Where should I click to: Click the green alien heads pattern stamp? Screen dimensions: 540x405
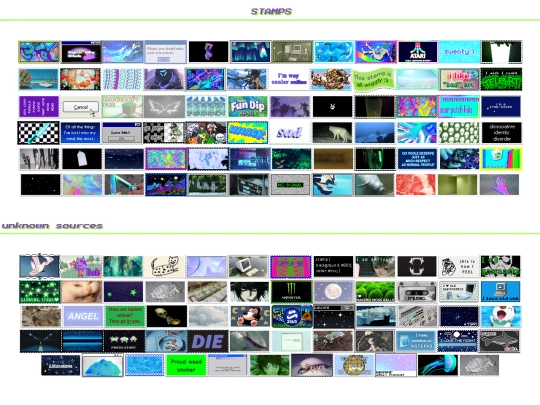tap(459, 133)
